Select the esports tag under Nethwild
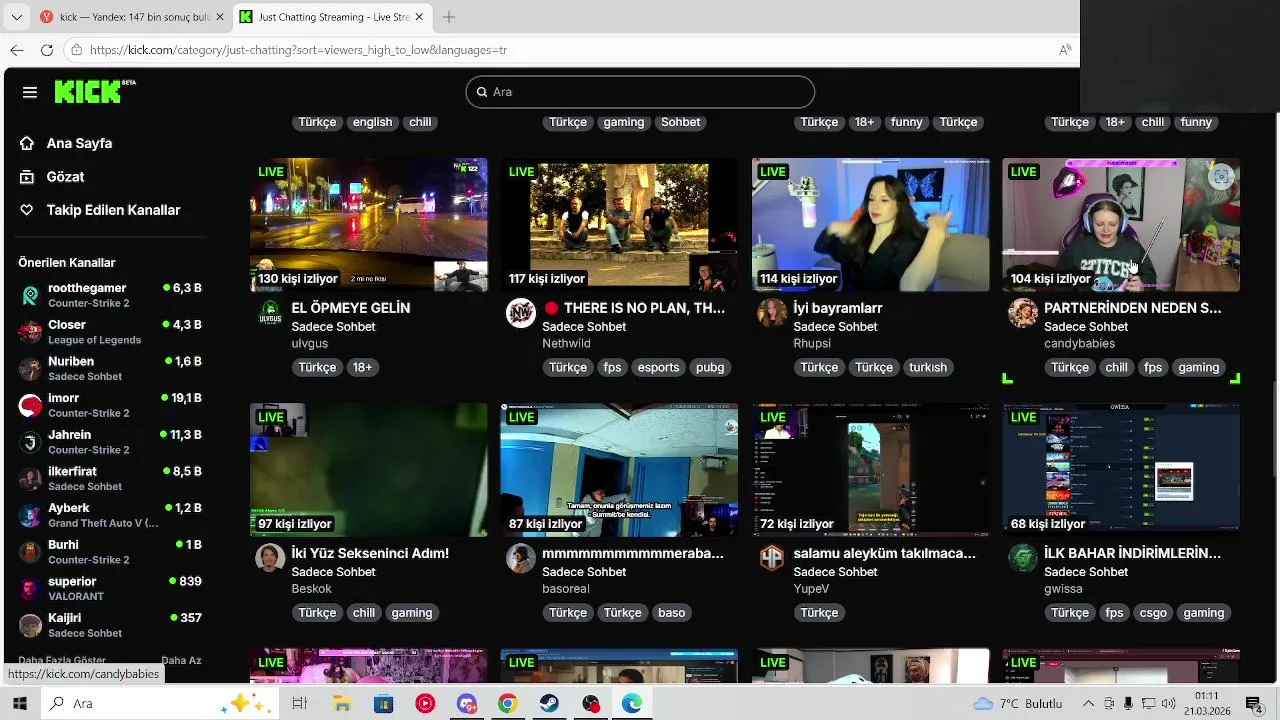 click(658, 368)
